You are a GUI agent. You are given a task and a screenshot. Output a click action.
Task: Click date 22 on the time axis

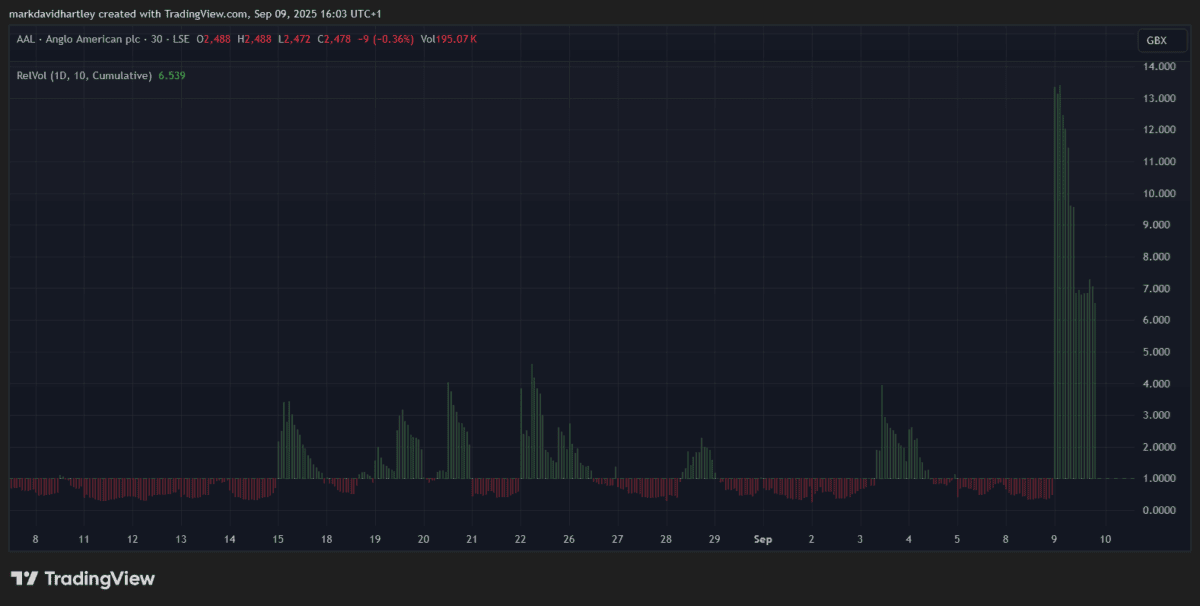click(x=520, y=539)
